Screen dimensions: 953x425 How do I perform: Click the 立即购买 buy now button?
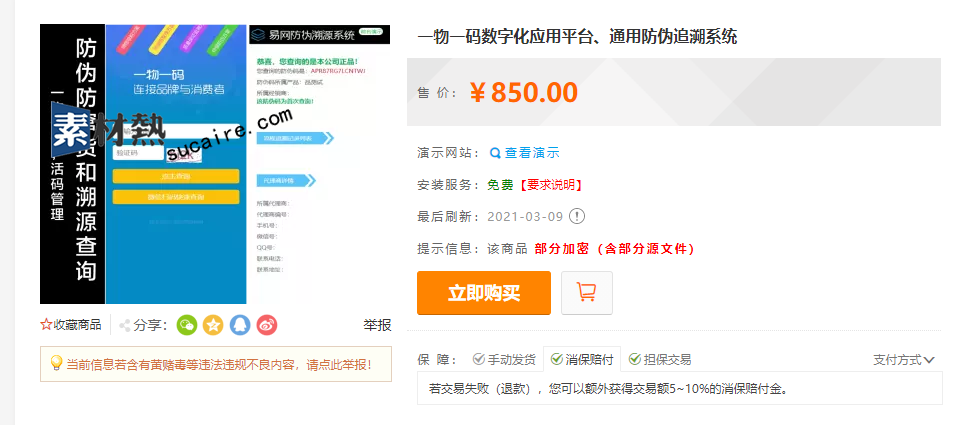tap(484, 293)
